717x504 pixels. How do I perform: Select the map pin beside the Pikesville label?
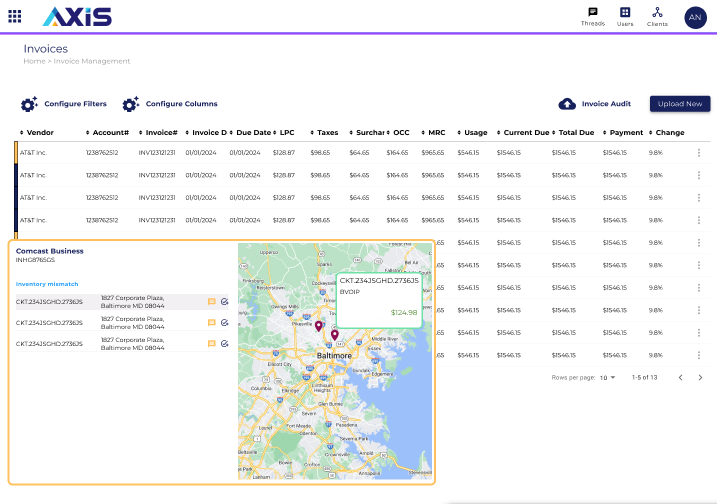point(319,326)
